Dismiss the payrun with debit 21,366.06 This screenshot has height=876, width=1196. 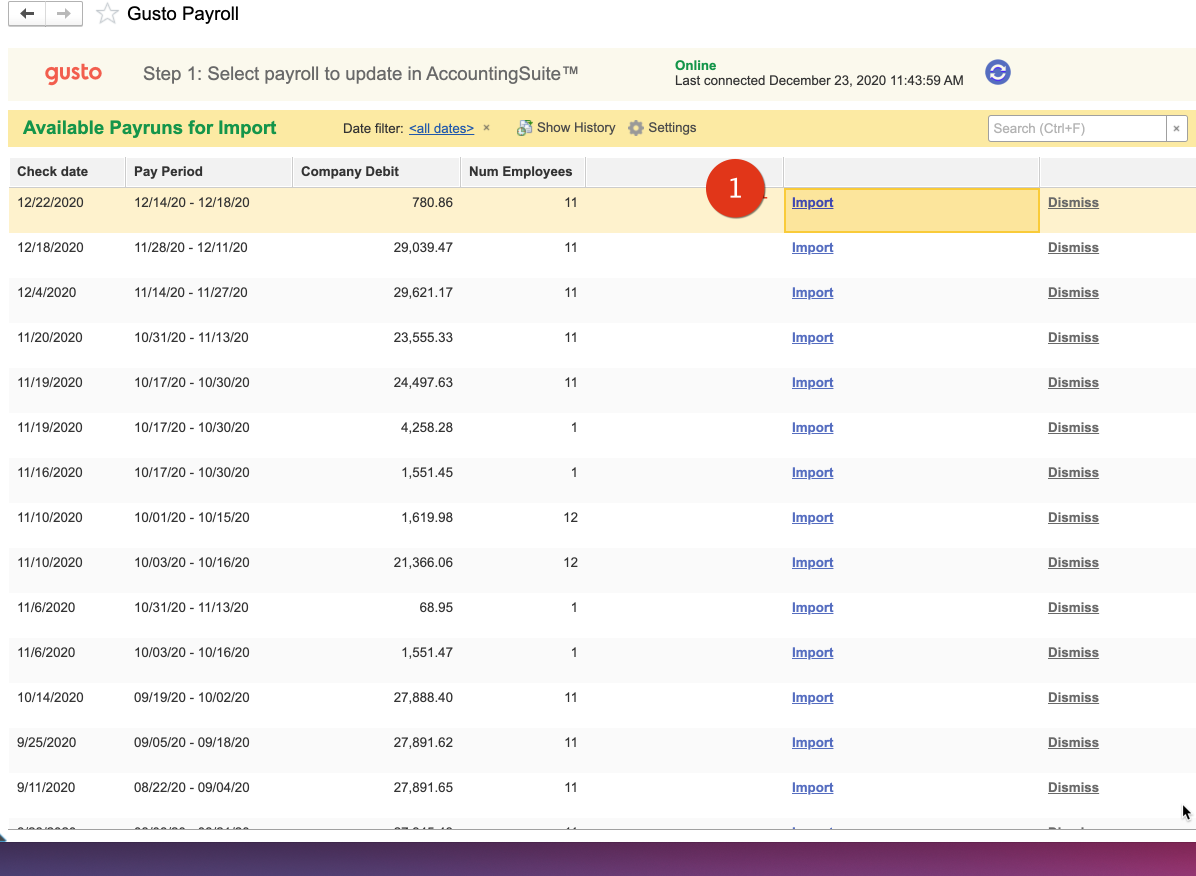click(1073, 563)
